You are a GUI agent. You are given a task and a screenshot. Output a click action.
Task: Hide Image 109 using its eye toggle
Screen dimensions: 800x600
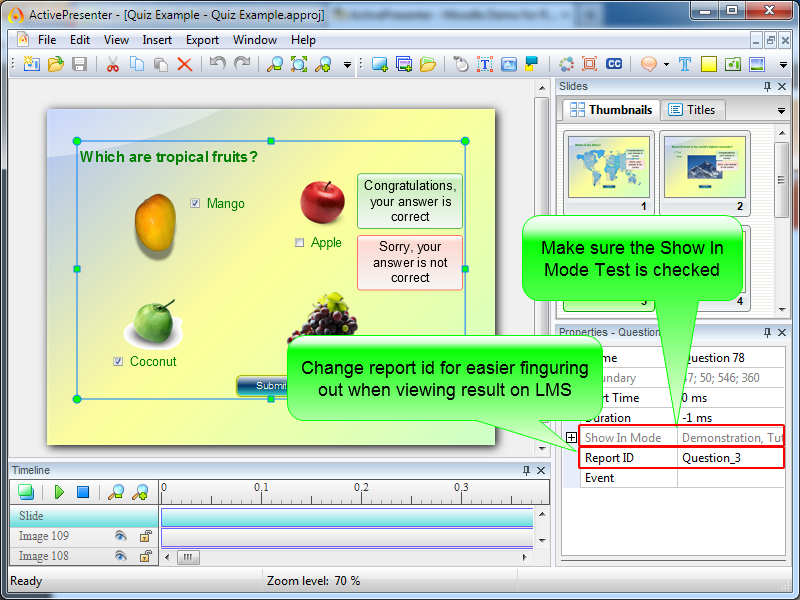click(x=121, y=536)
